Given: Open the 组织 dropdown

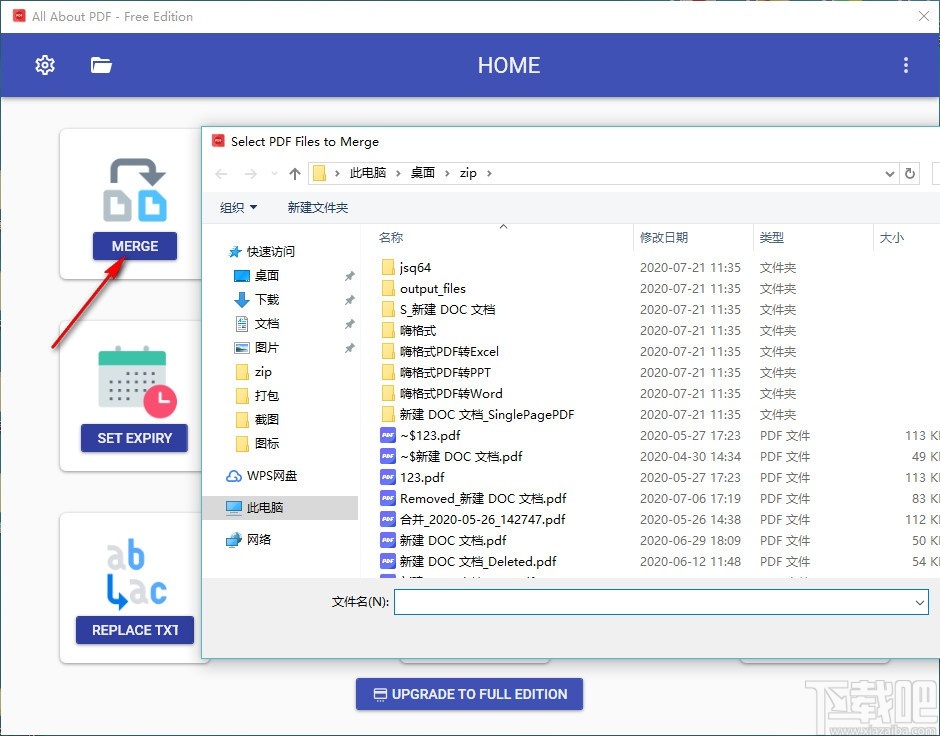Looking at the screenshot, I should 239,207.
